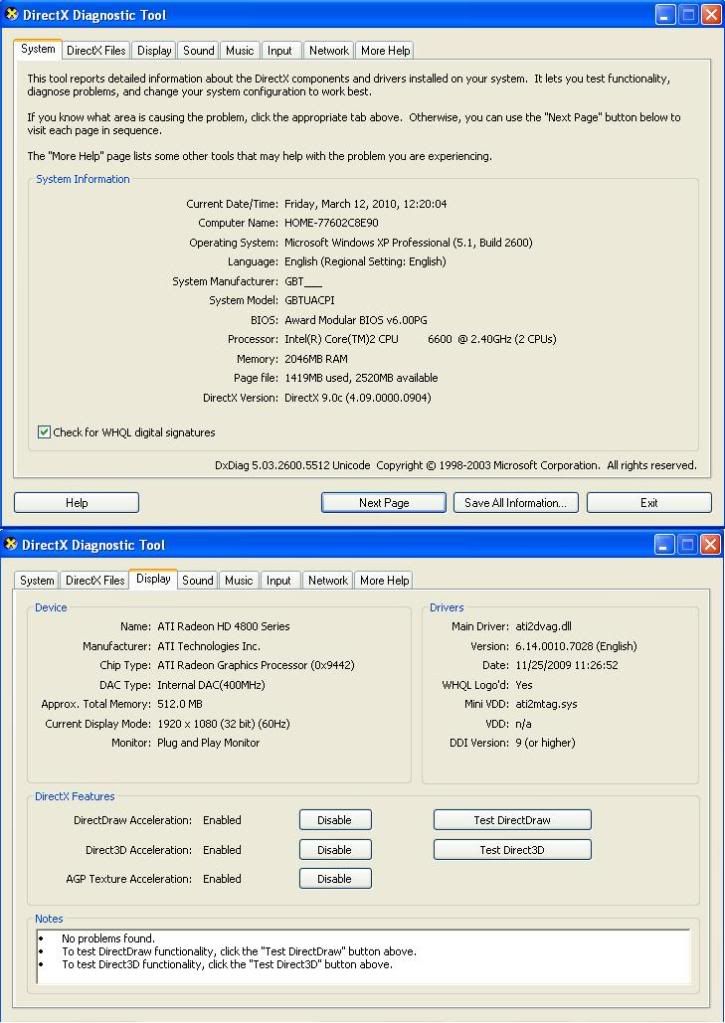Click the DirectX icon in lower window title bar
The image size is (725, 1023).
(12, 545)
